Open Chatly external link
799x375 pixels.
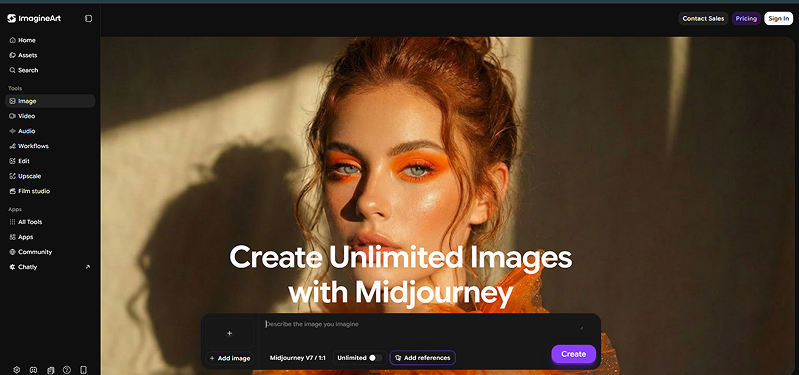pos(50,267)
